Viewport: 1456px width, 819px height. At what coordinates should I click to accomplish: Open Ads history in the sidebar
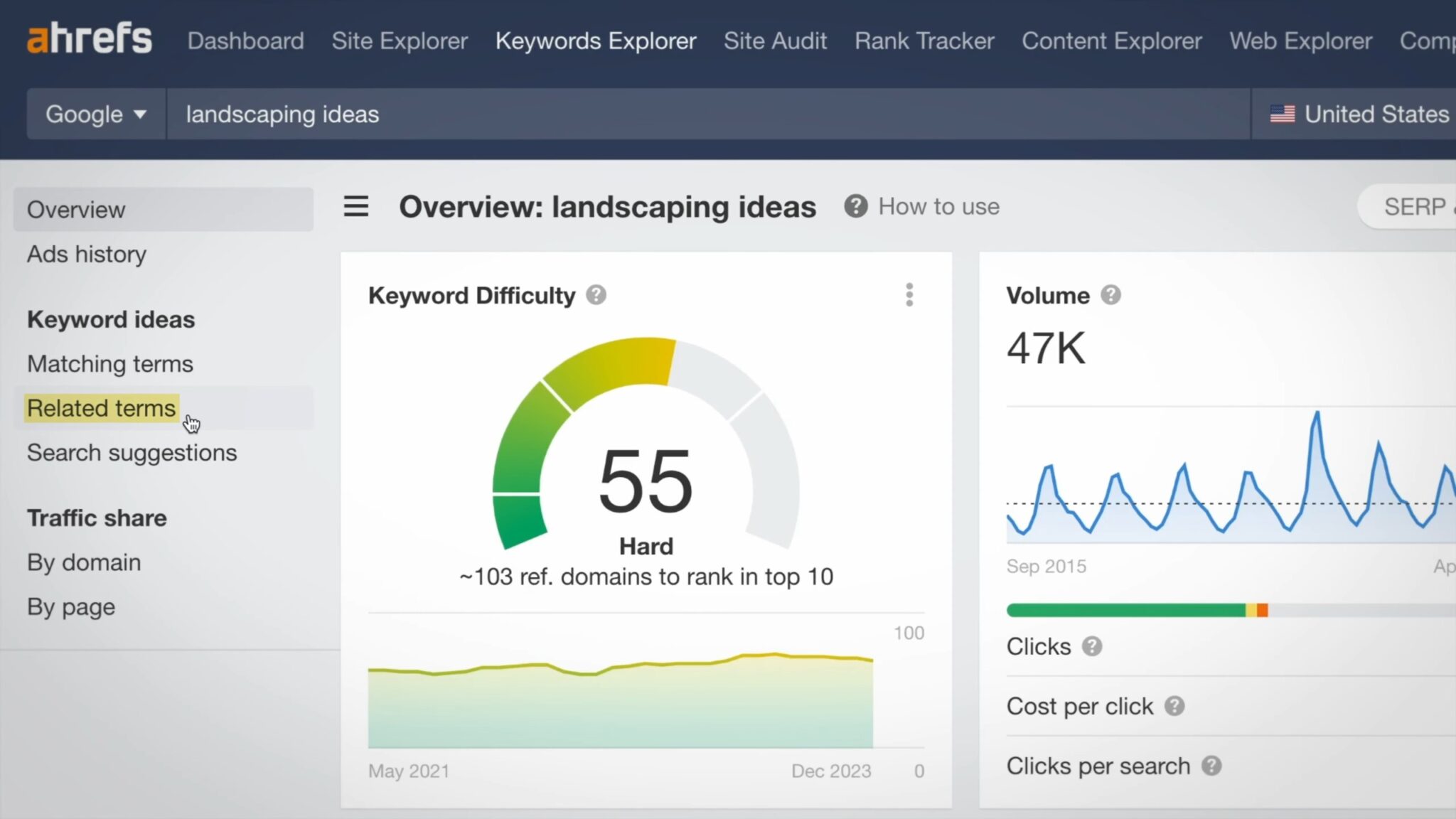pyautogui.click(x=87, y=254)
